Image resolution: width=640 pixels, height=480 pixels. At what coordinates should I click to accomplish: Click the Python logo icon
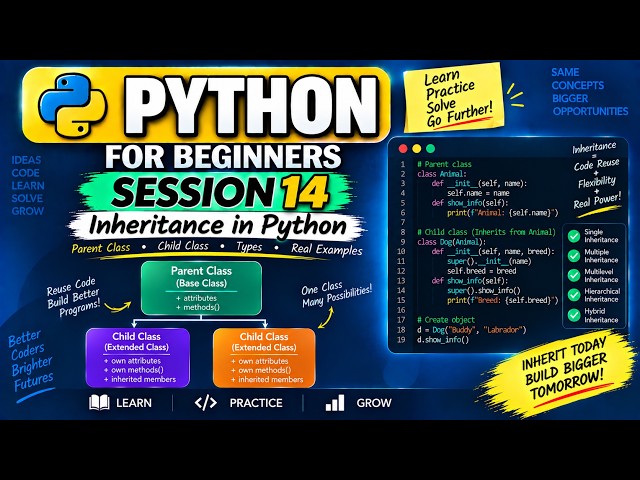click(x=72, y=106)
